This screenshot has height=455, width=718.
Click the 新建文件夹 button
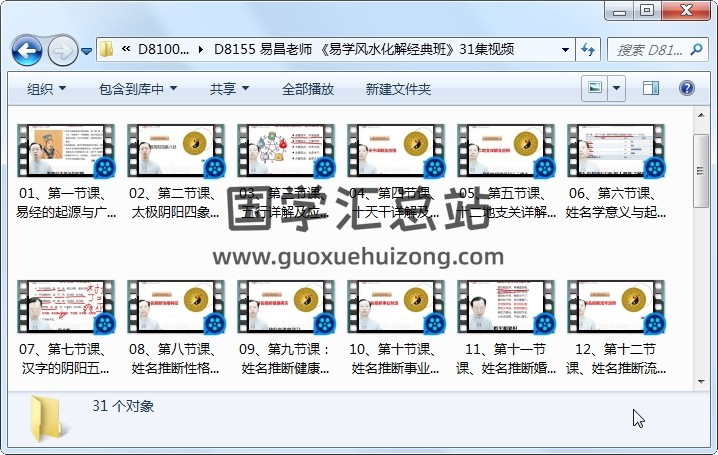[398, 89]
